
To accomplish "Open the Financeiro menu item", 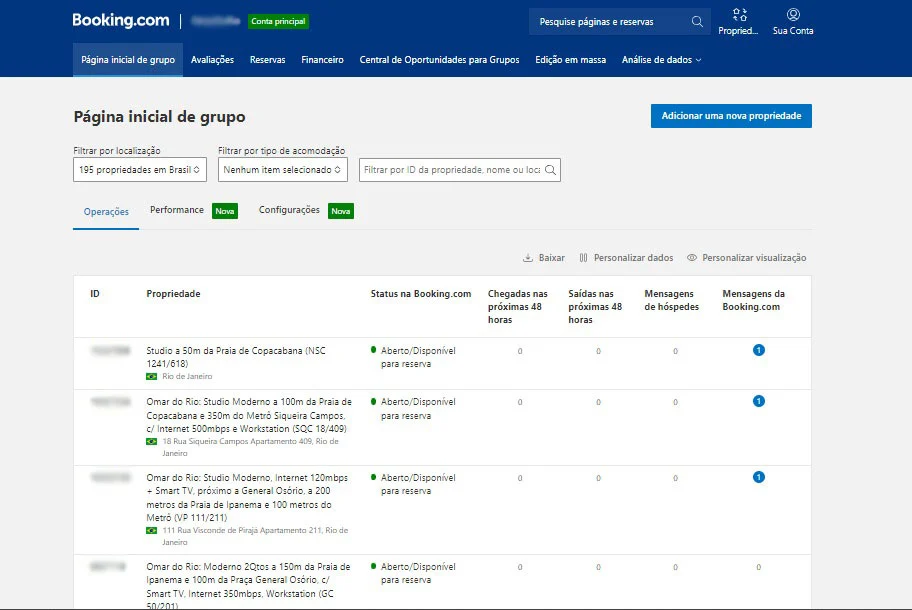I will 322,60.
